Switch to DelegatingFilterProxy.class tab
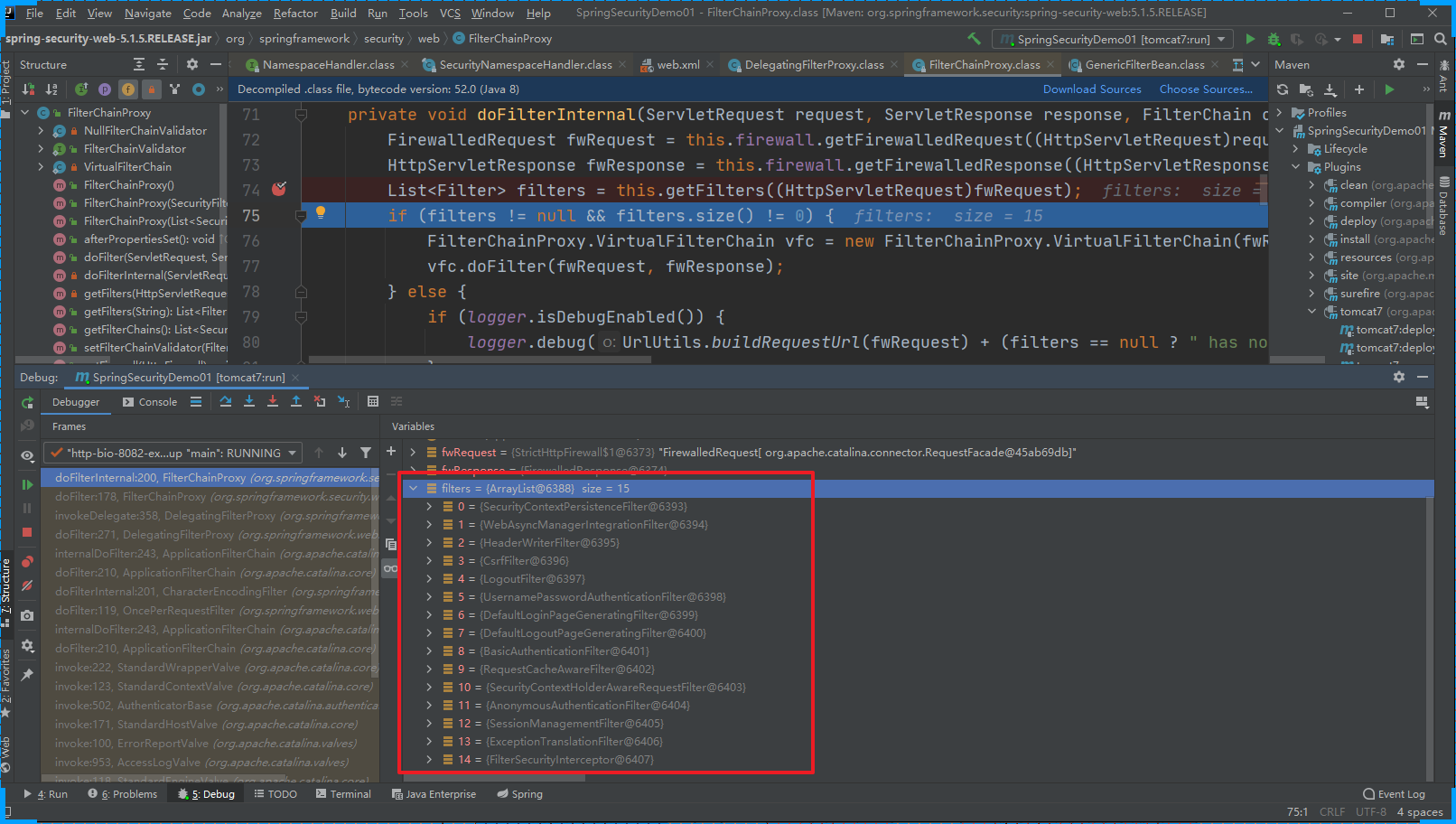The width and height of the screenshot is (1456, 824). pyautogui.click(x=814, y=65)
